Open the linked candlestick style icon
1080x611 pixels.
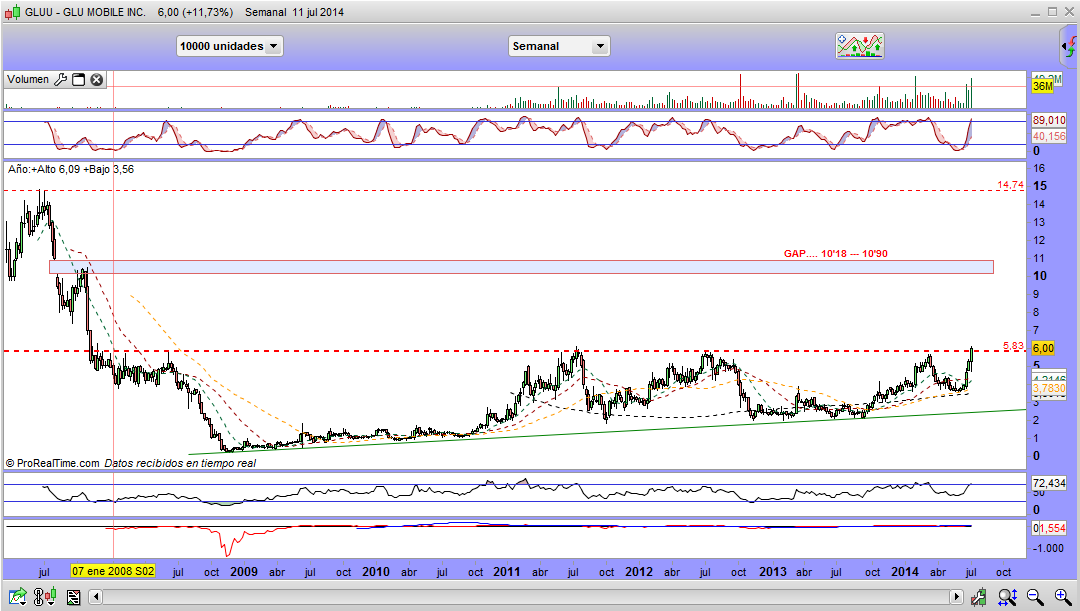coord(45,597)
